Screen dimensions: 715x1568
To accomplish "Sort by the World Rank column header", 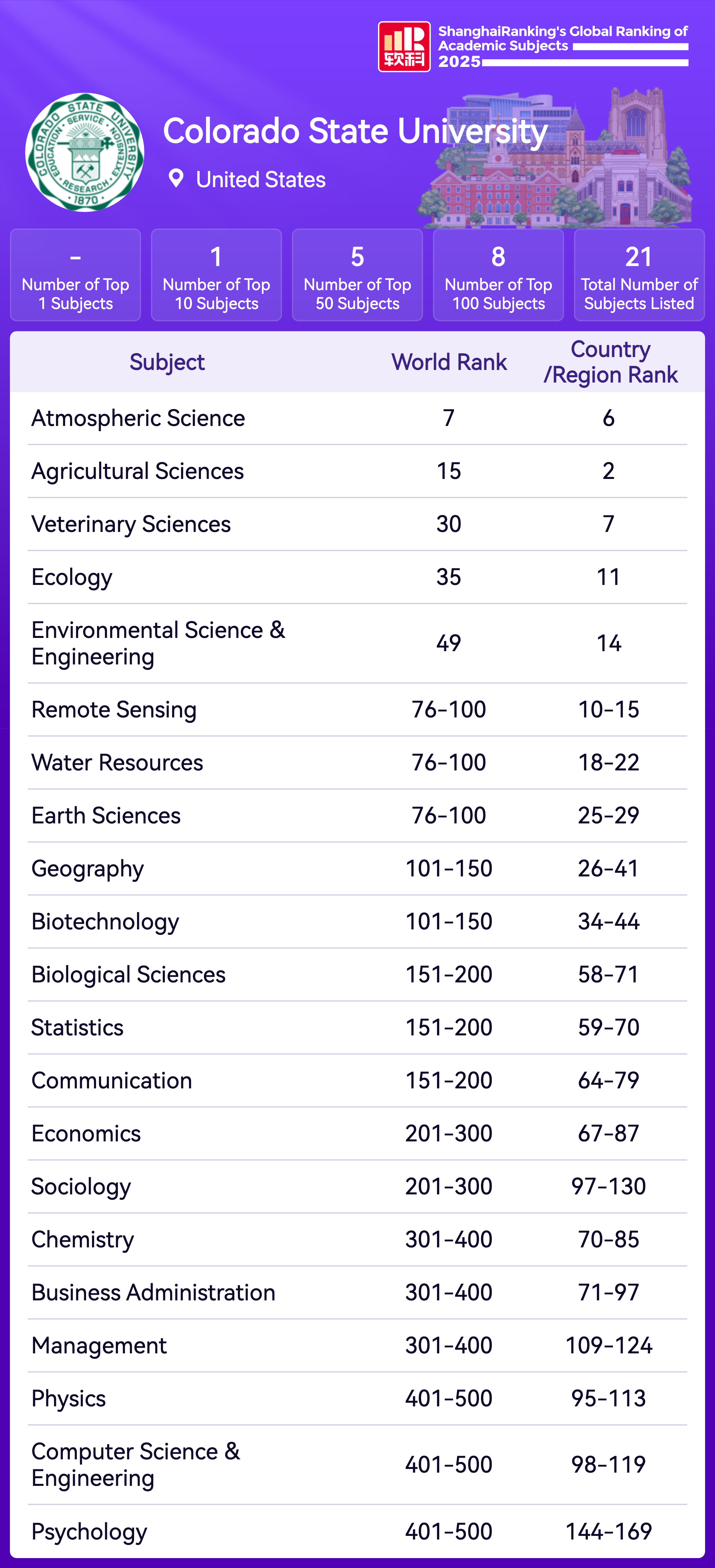I will [449, 362].
